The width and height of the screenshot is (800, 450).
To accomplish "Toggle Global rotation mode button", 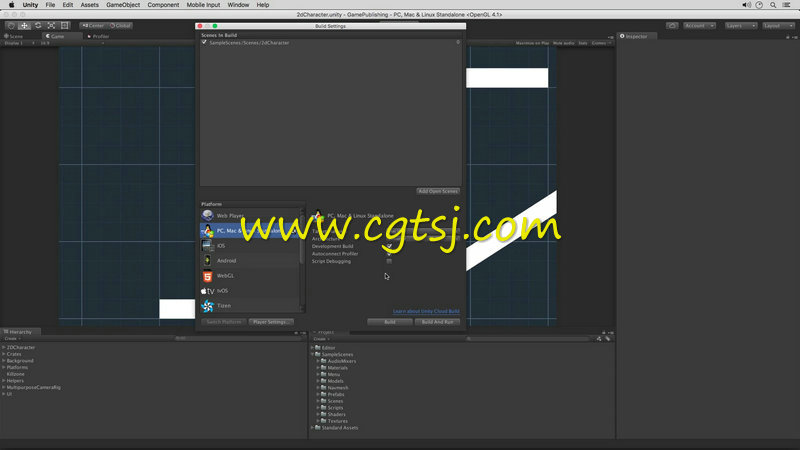I will [x=120, y=26].
